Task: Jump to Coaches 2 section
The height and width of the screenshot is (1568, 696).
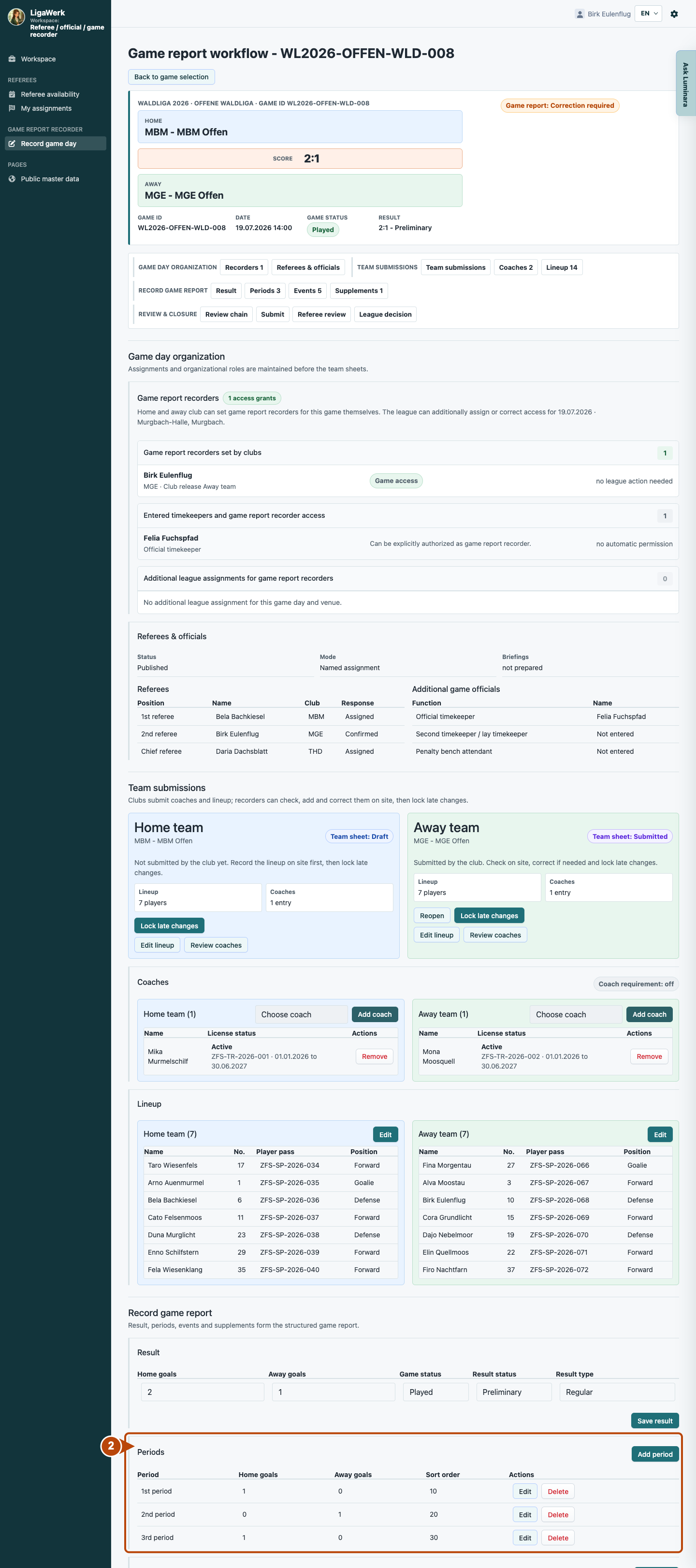Action: tap(515, 267)
